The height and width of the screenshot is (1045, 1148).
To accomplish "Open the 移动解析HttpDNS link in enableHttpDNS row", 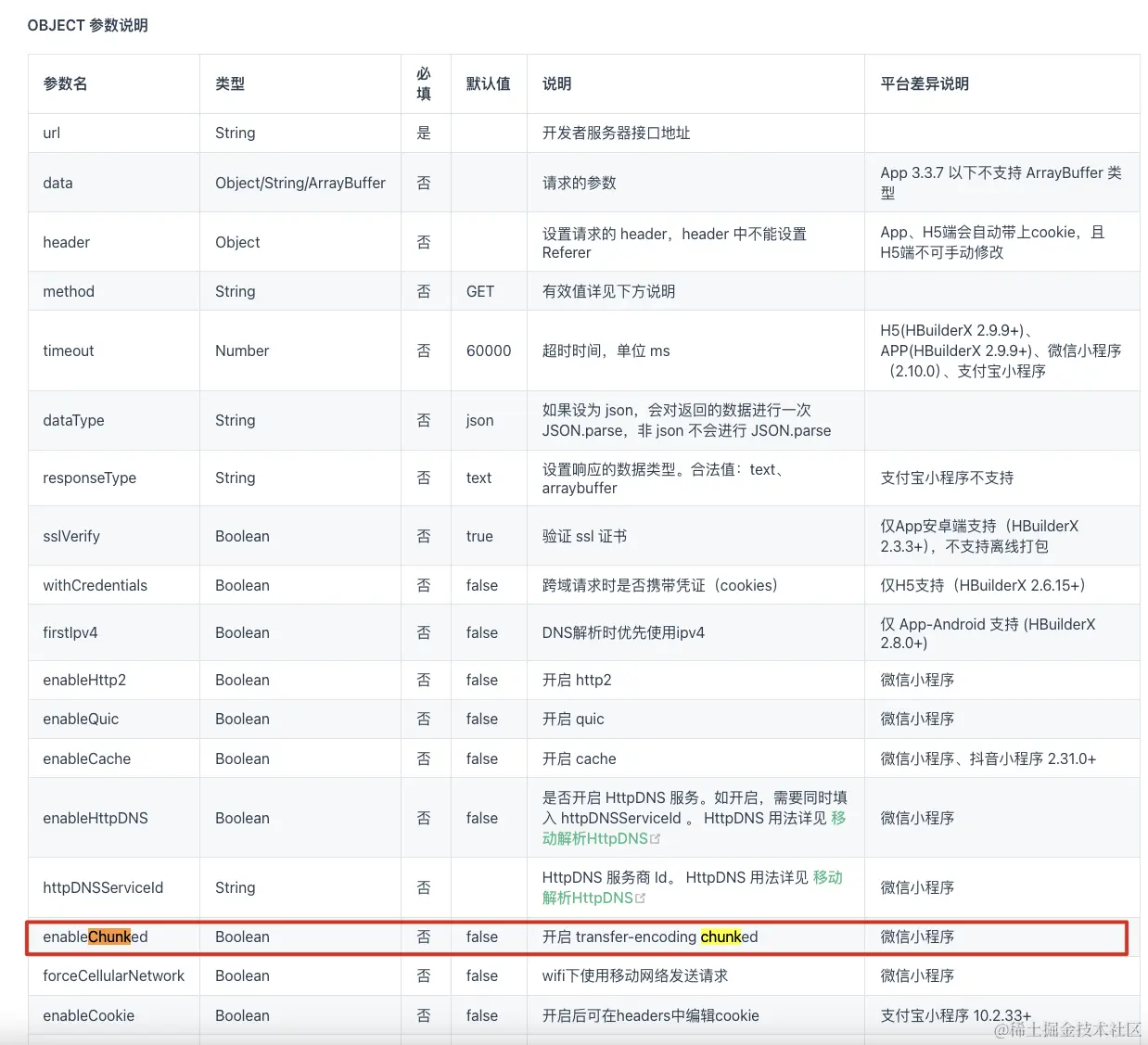I will [595, 838].
